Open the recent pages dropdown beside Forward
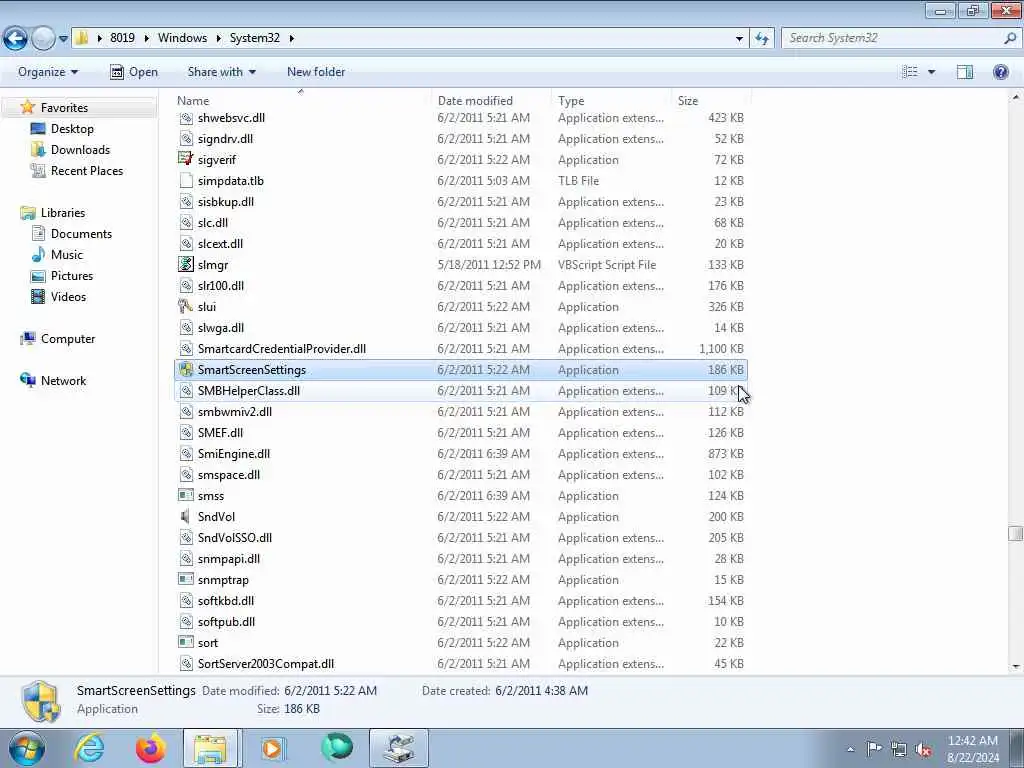 pos(63,39)
